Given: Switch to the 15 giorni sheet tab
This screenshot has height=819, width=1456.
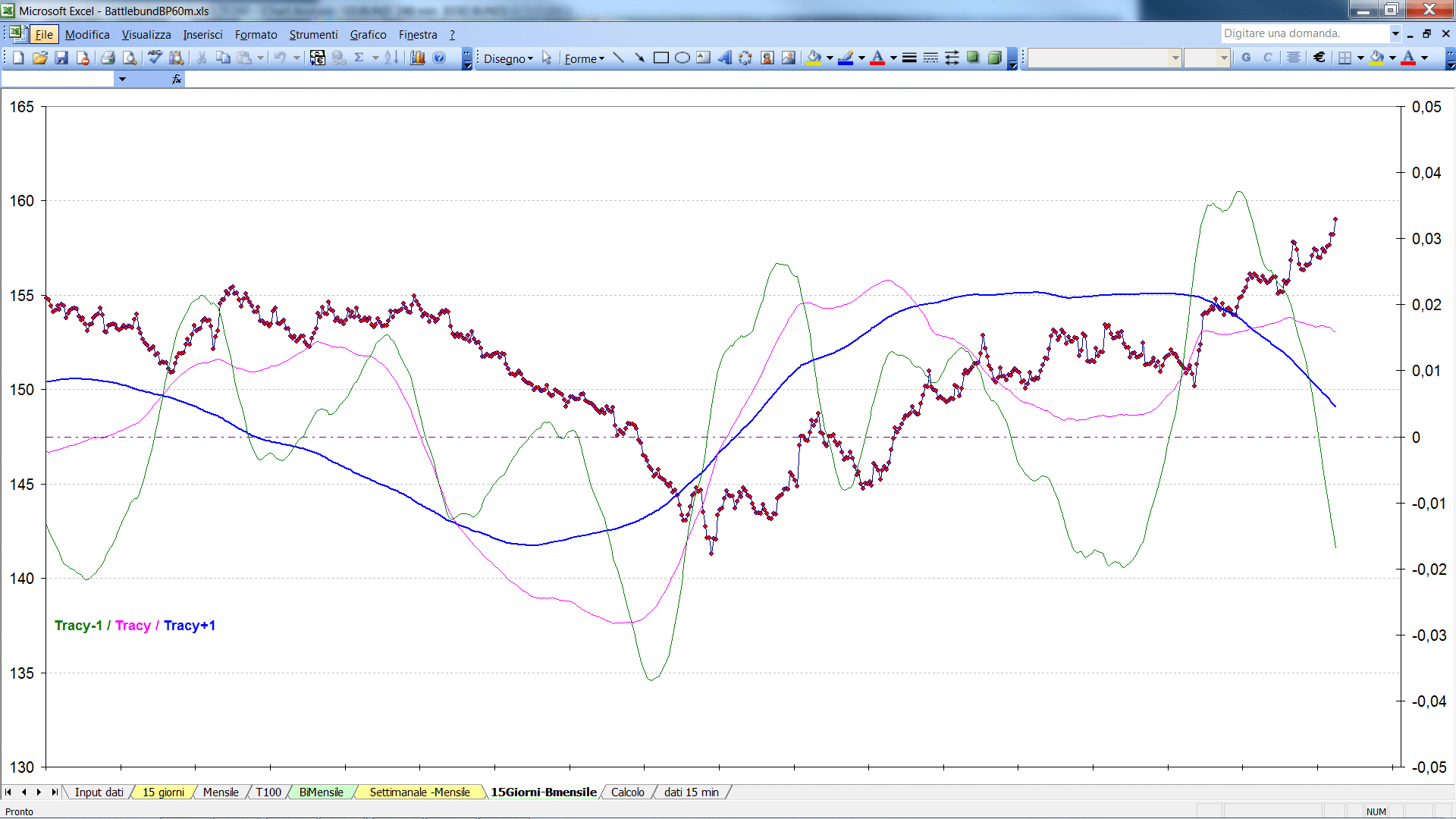Looking at the screenshot, I should click(x=163, y=792).
